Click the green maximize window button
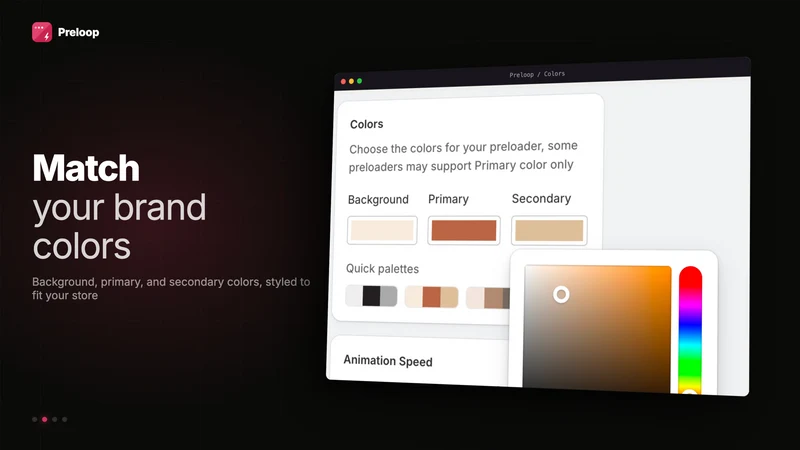800x450 pixels. pos(360,81)
